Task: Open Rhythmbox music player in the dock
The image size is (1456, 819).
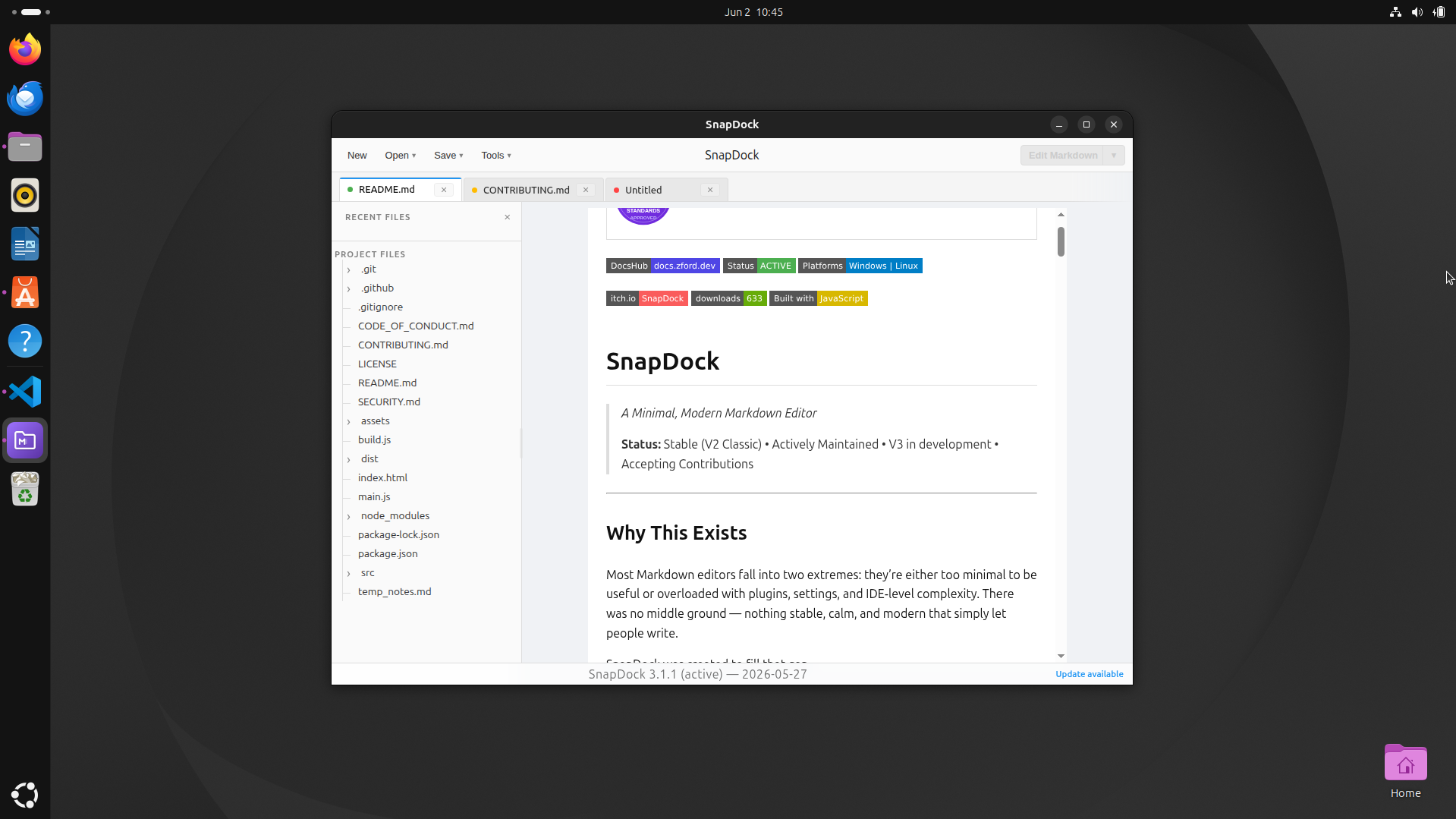Action: 25,195
